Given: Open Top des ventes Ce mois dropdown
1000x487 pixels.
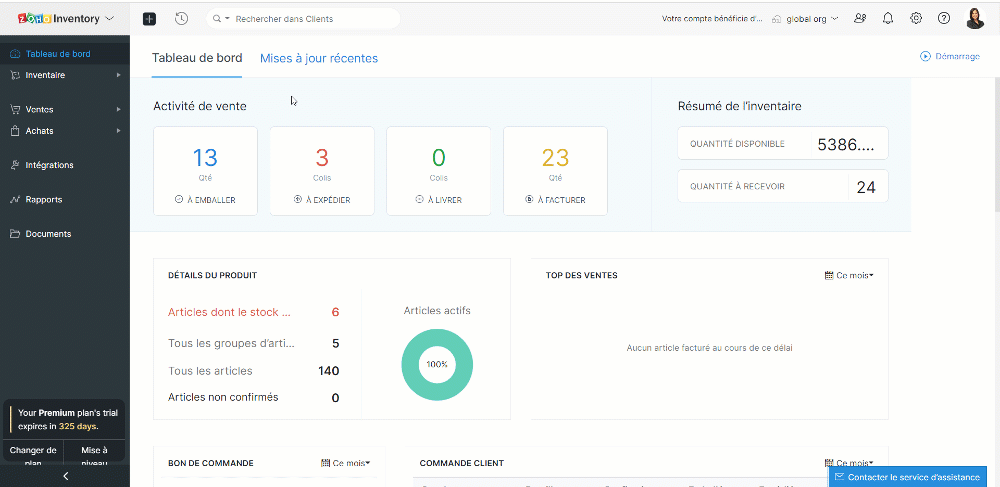Looking at the screenshot, I should pyautogui.click(x=849, y=275).
